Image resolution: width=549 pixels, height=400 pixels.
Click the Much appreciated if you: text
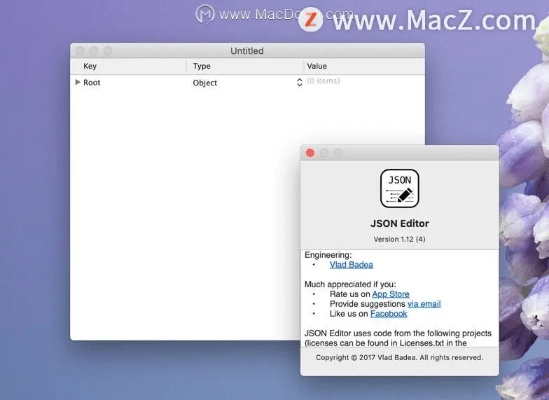click(350, 284)
